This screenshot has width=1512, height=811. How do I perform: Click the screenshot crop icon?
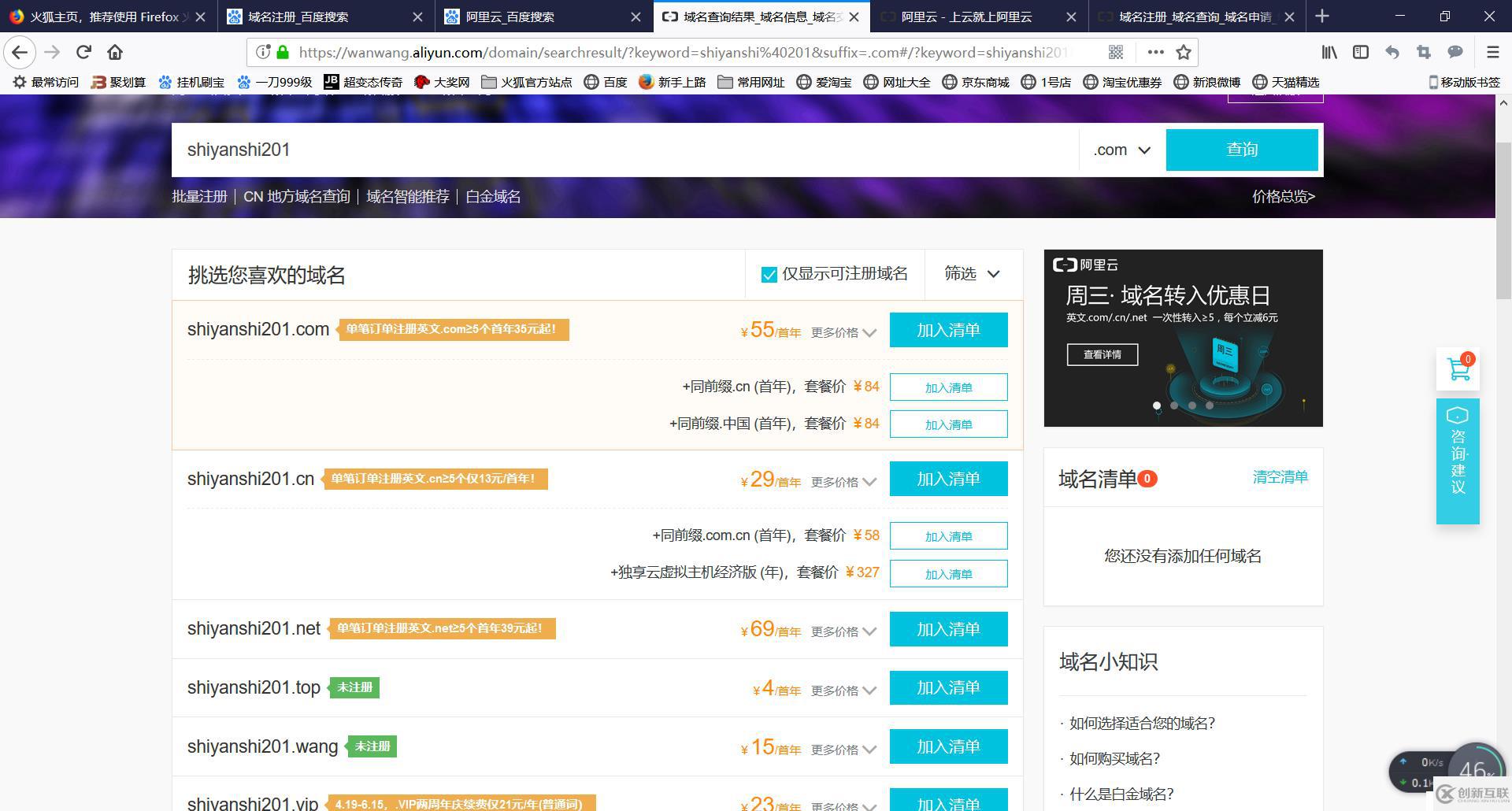tap(1423, 52)
